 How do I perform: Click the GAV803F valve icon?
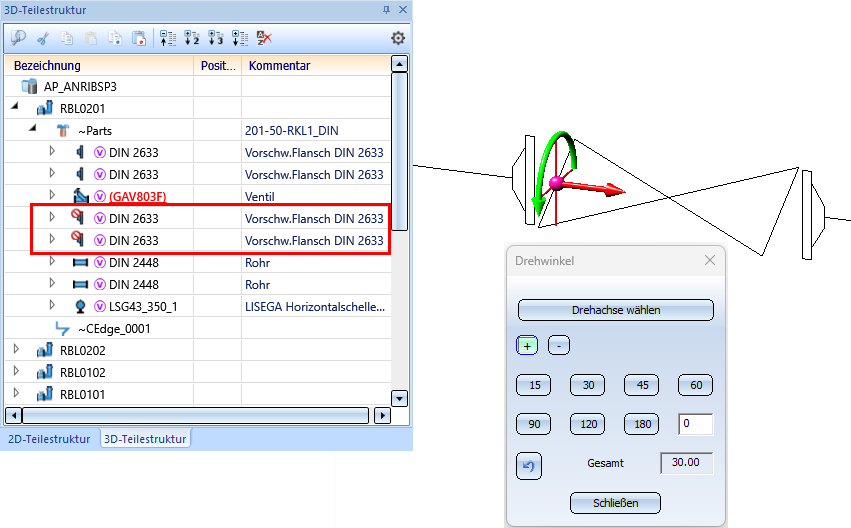[x=81, y=196]
